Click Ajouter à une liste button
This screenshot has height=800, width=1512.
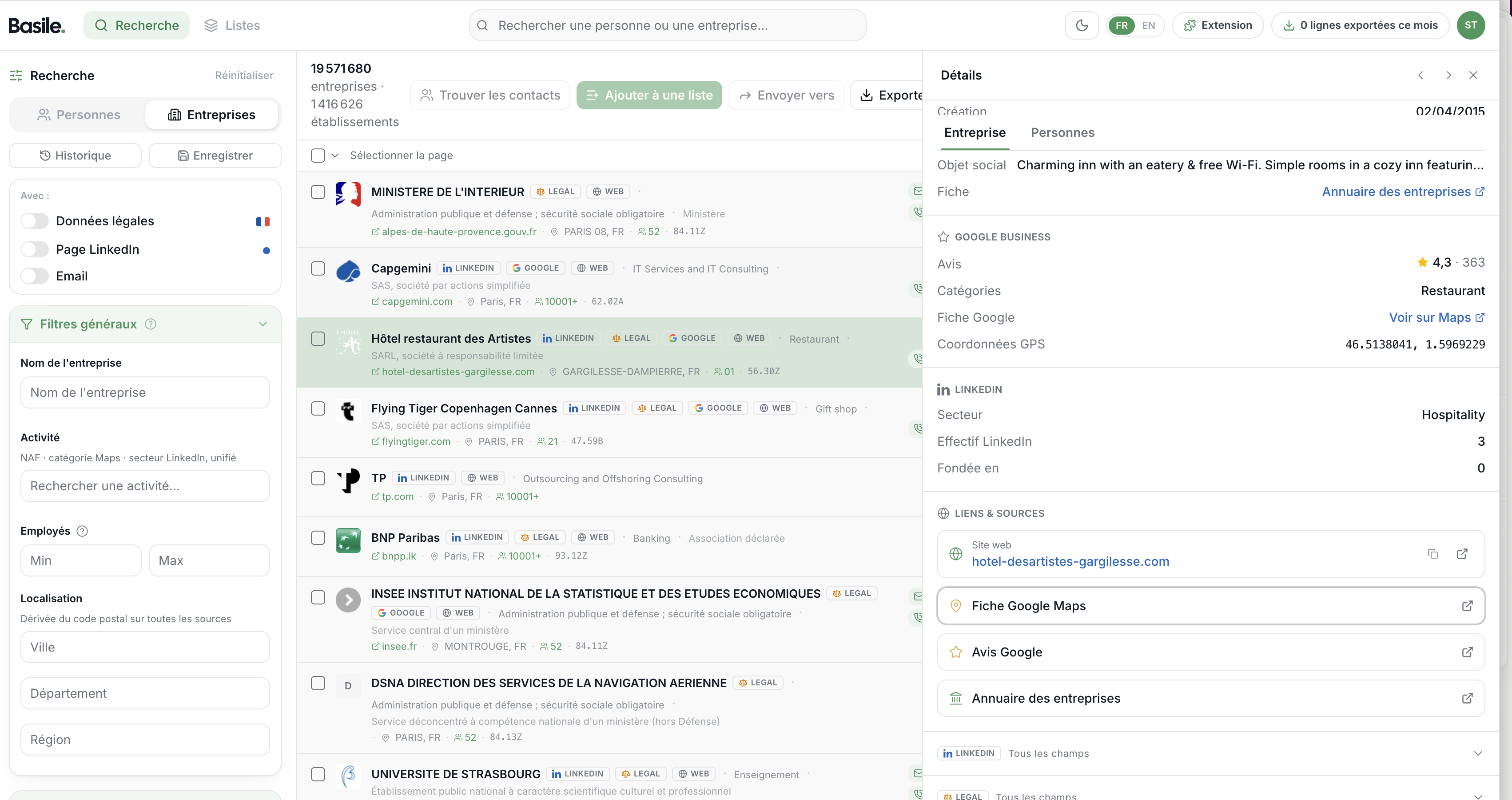pyautogui.click(x=649, y=95)
